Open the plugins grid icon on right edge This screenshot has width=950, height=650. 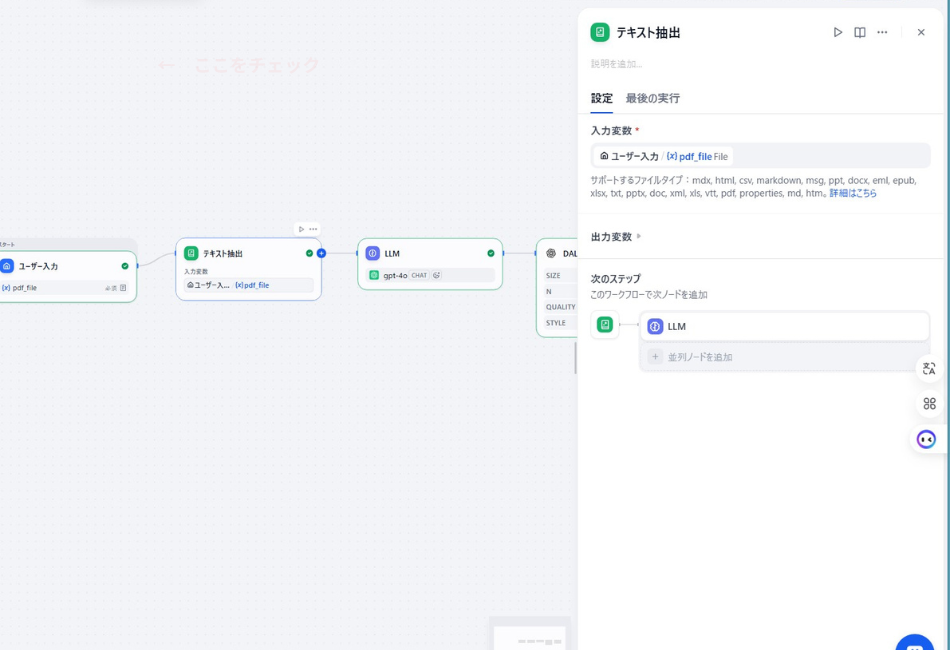click(928, 403)
